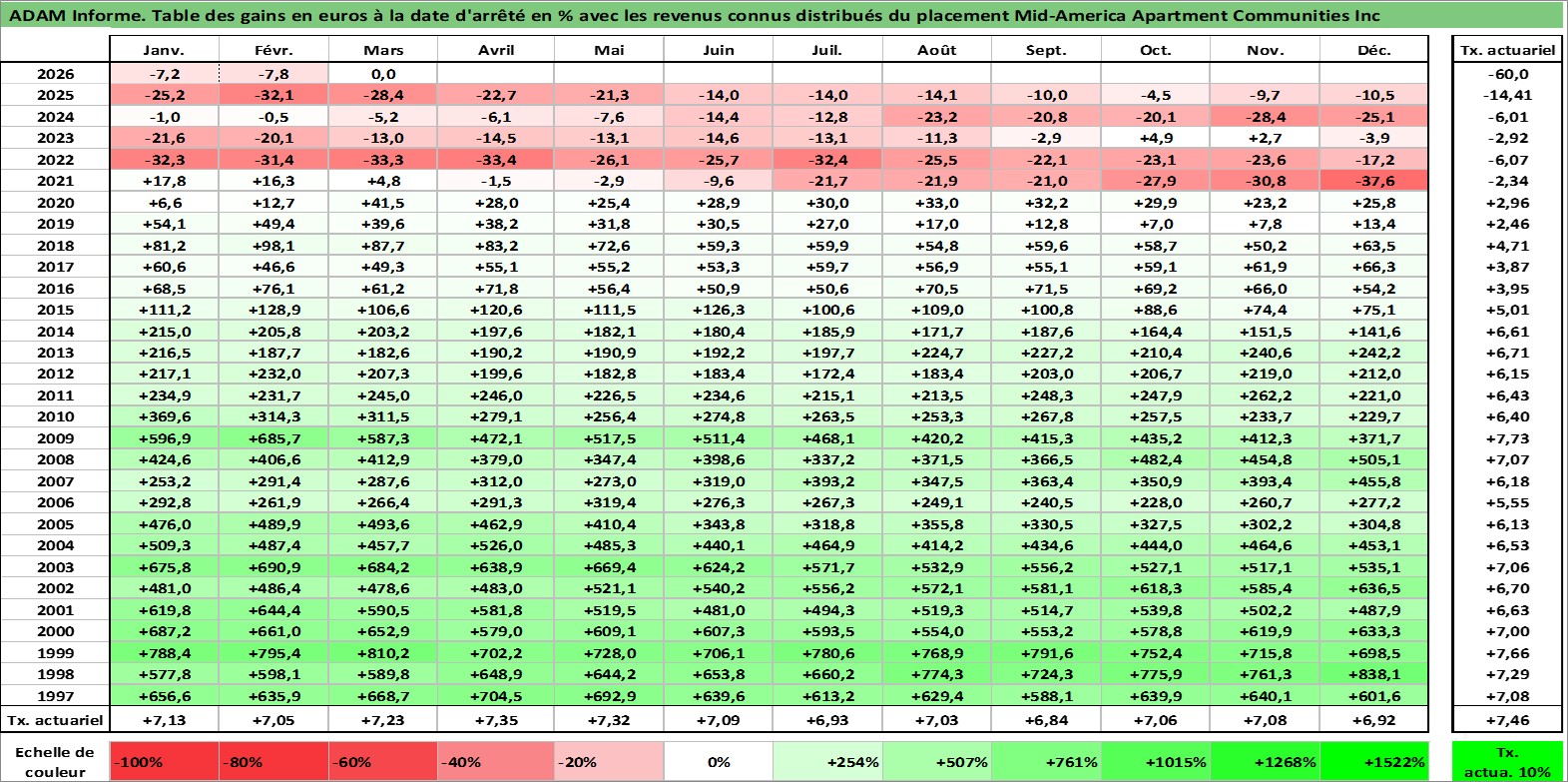Select the bottom Tx. actuariel row label
This screenshot has width=1568, height=782.
[x=55, y=719]
